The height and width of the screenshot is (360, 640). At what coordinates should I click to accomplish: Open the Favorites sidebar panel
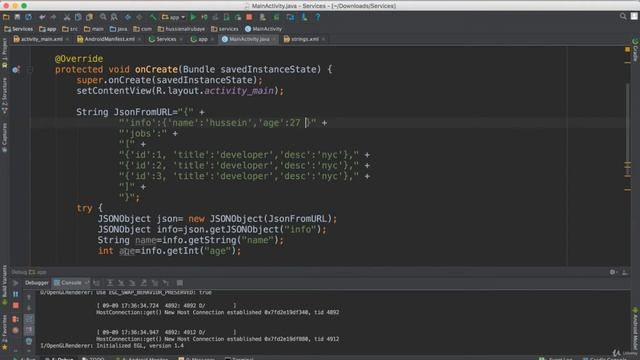click(4, 332)
